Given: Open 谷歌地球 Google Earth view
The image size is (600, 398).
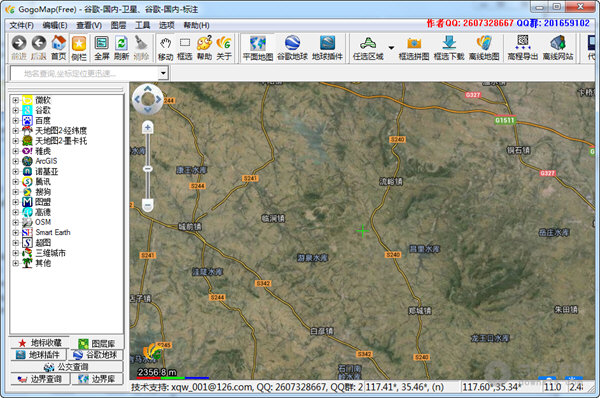Looking at the screenshot, I should point(292,47).
